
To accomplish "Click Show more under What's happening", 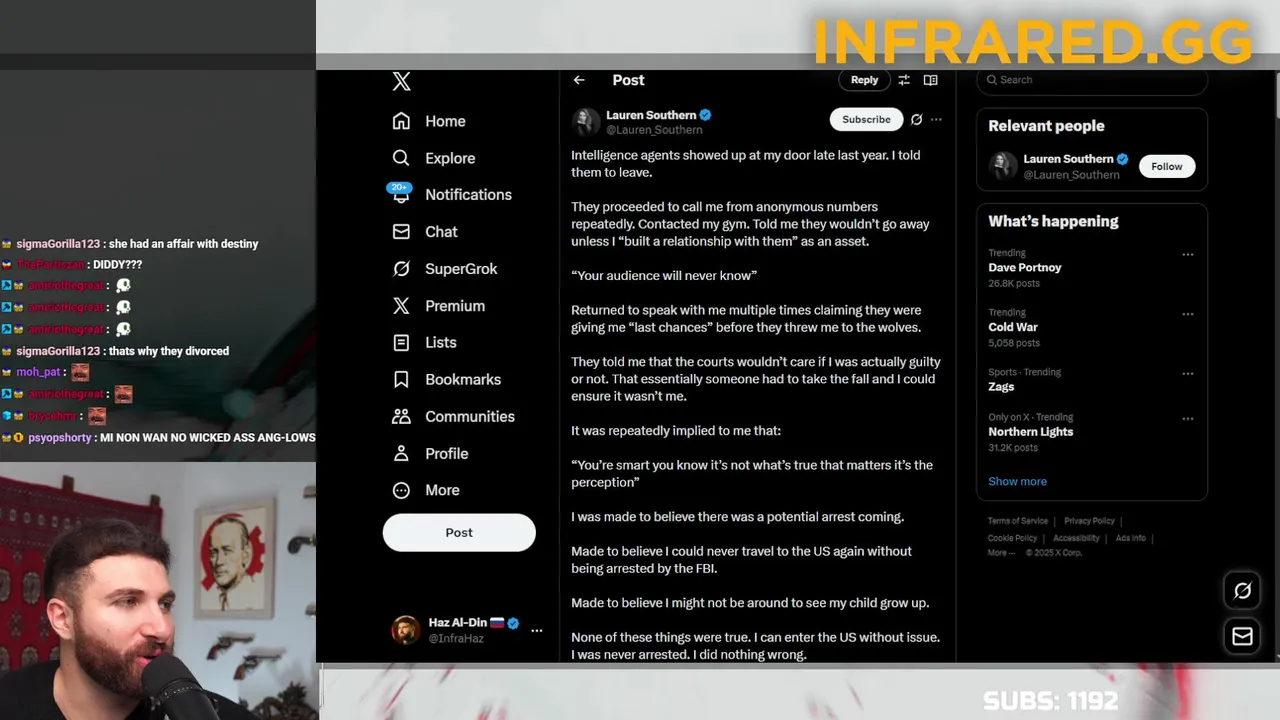I will point(1017,482).
